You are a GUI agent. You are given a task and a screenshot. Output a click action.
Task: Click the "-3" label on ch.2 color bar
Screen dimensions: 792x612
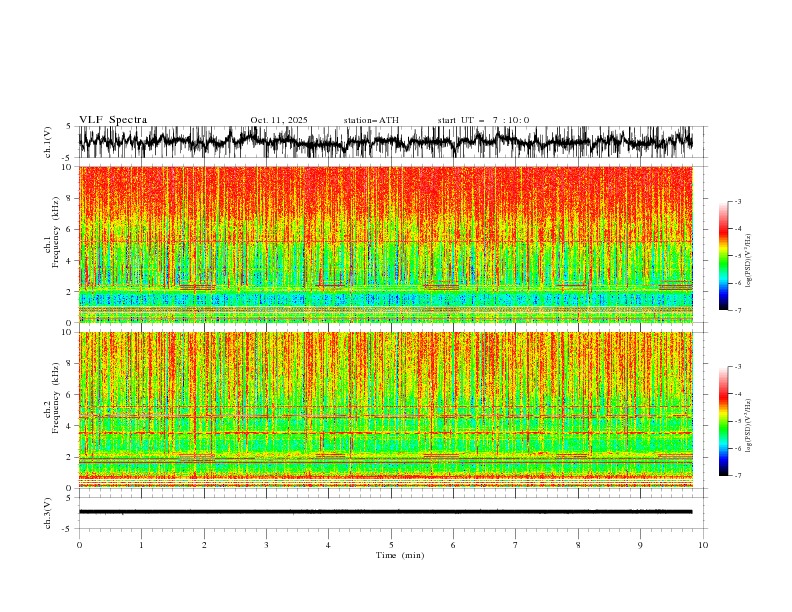[737, 367]
